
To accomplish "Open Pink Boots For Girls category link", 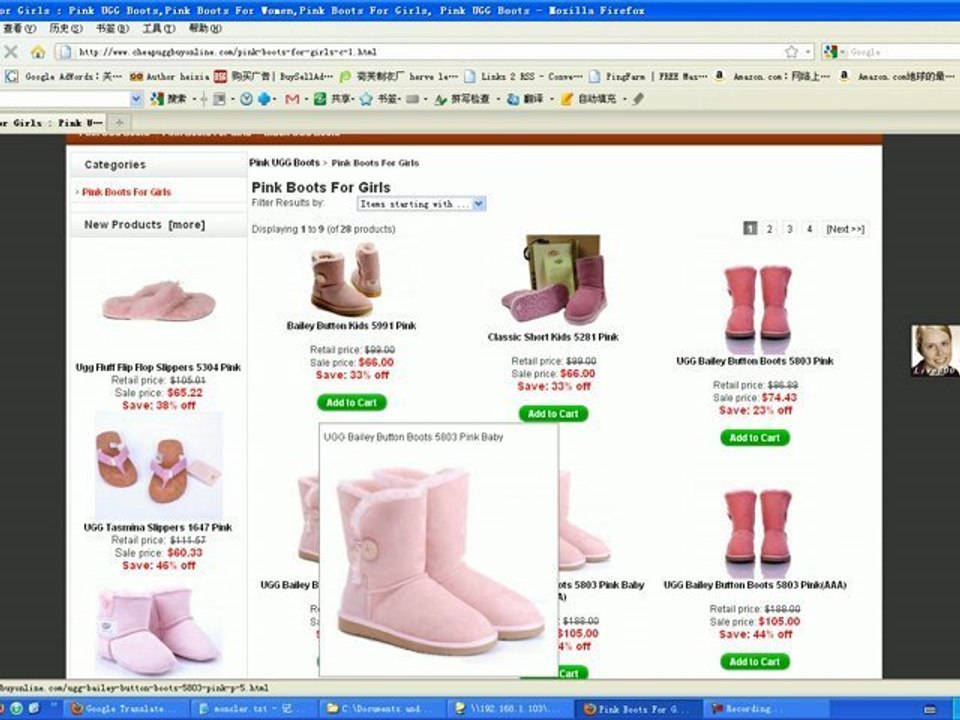I will [127, 192].
